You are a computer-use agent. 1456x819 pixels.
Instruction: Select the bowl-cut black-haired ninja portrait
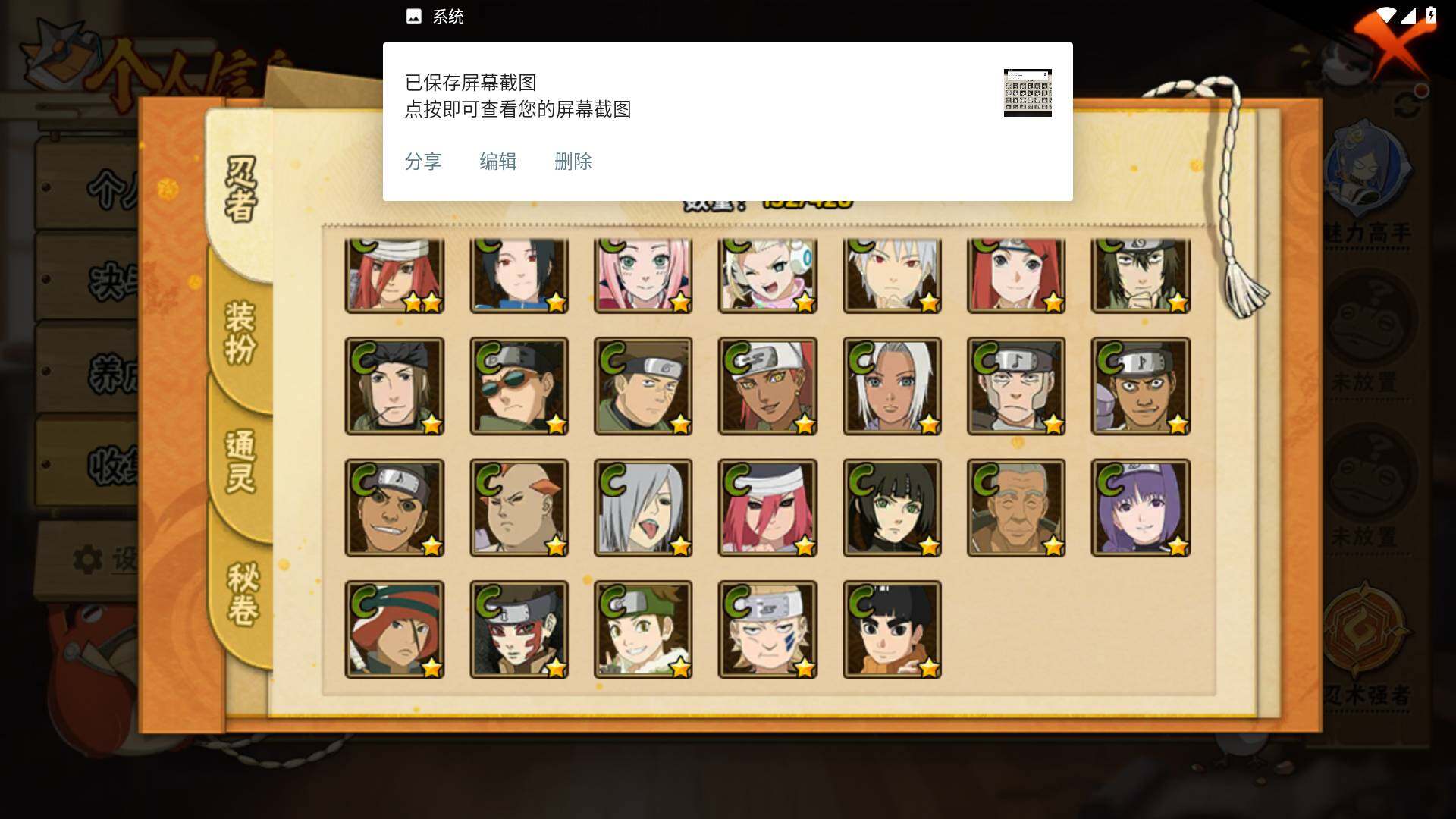[x=892, y=629]
